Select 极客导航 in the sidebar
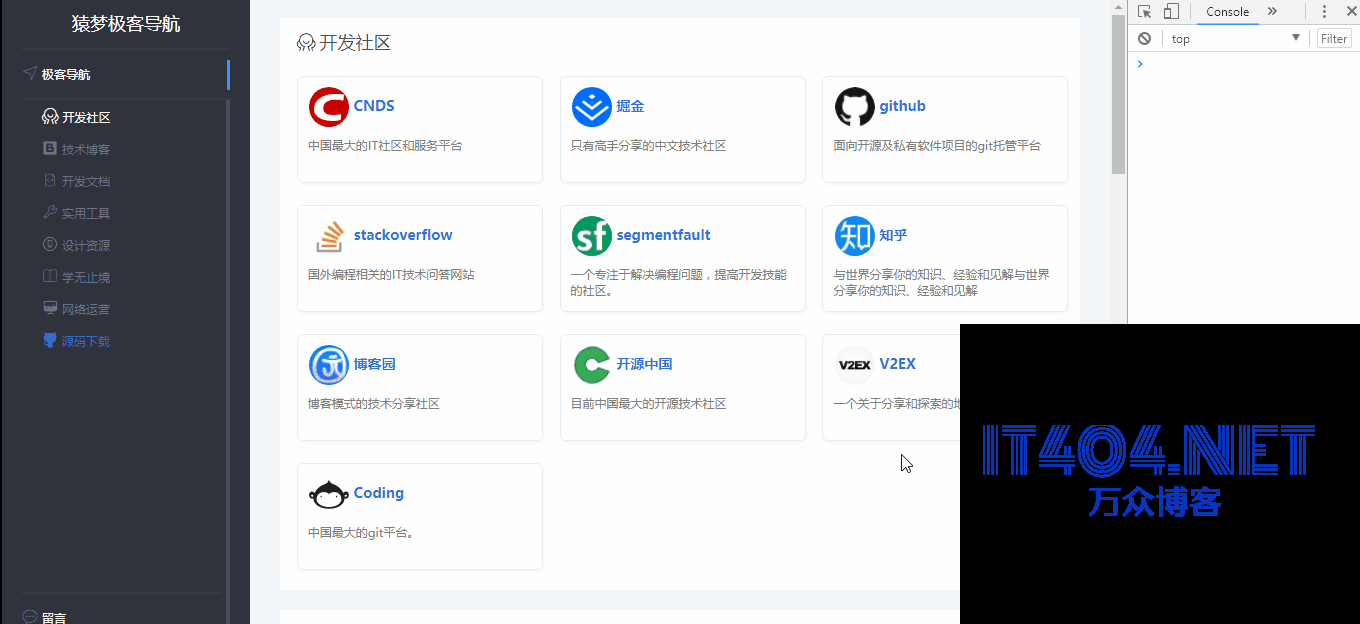 (x=66, y=74)
